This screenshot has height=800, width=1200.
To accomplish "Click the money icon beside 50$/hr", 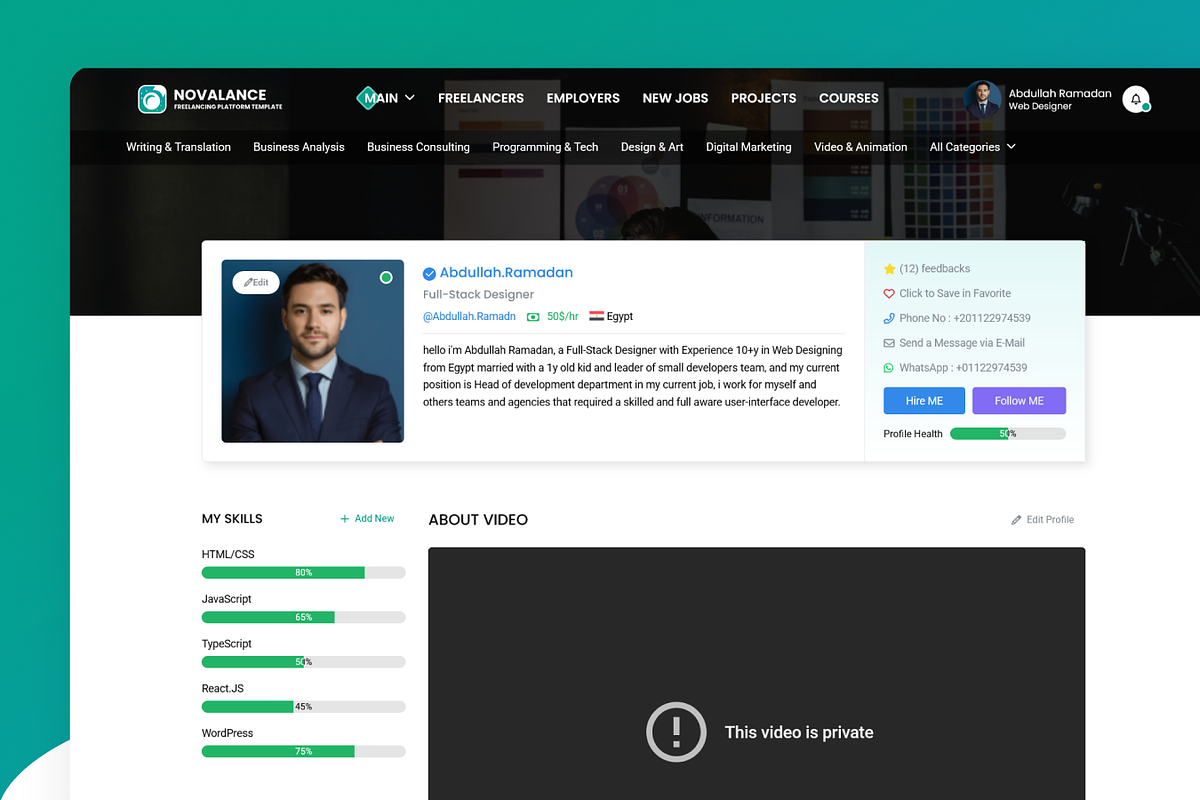I will tap(533, 317).
